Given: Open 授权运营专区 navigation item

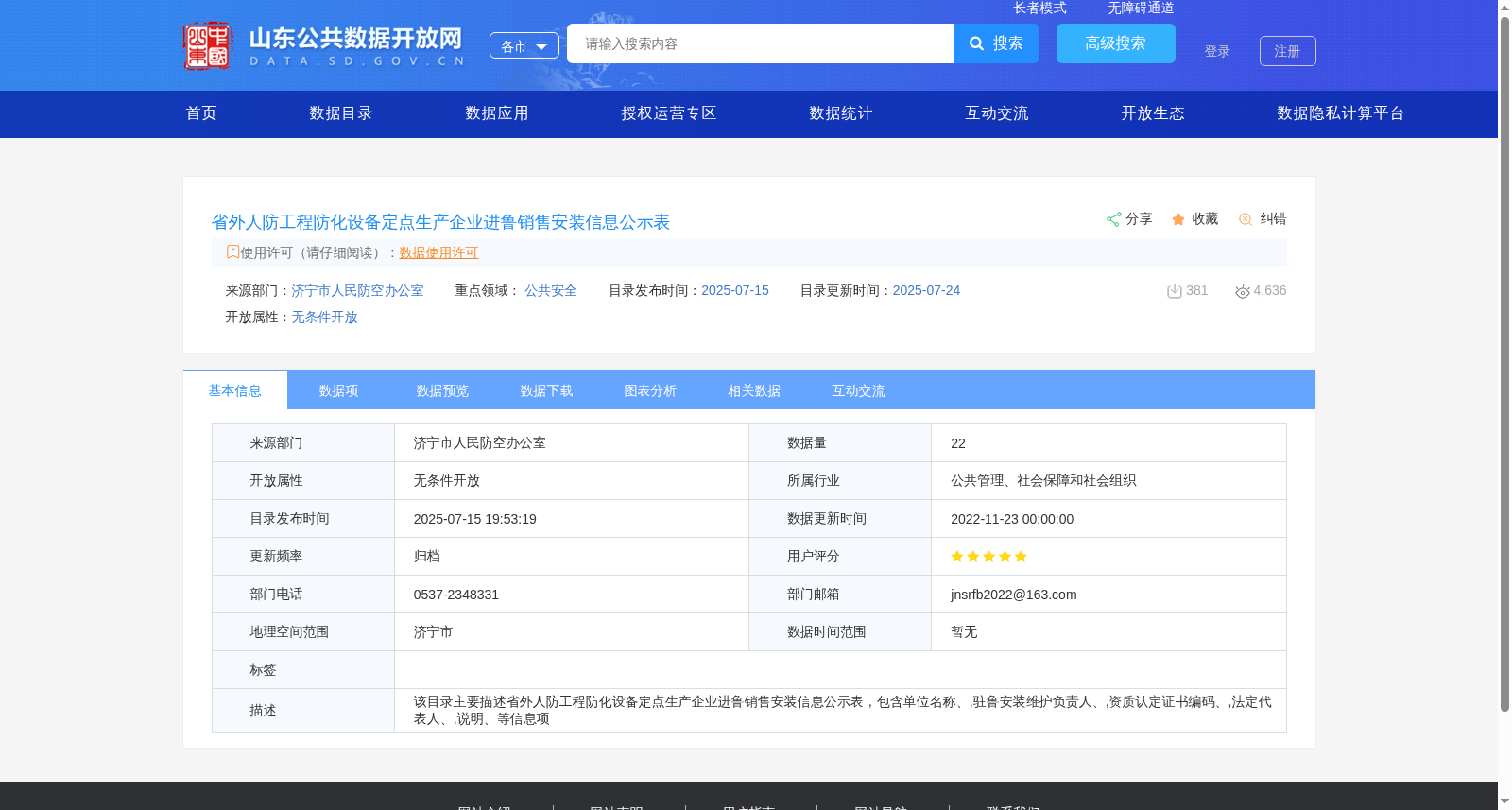Looking at the screenshot, I should coord(669,113).
